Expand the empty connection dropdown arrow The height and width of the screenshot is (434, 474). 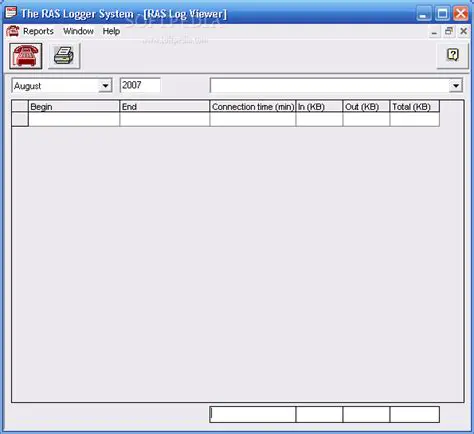pyautogui.click(x=456, y=86)
